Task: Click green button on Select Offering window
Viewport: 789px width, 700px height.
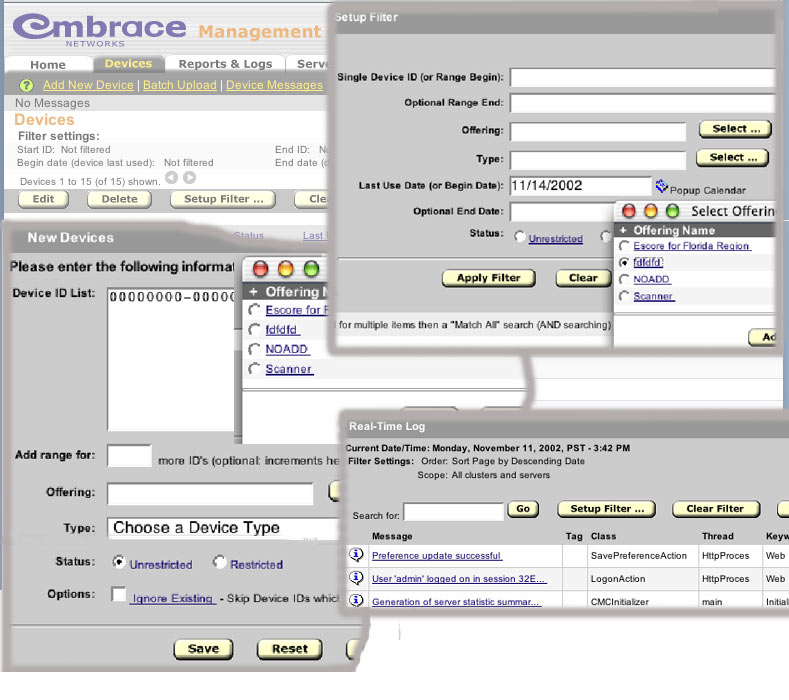Action: pos(672,210)
